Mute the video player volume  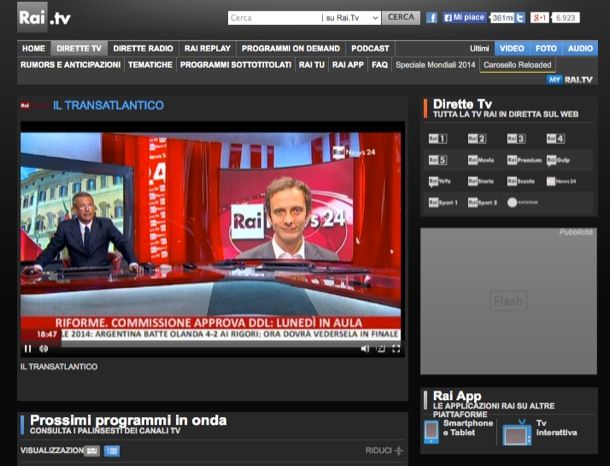(x=365, y=349)
